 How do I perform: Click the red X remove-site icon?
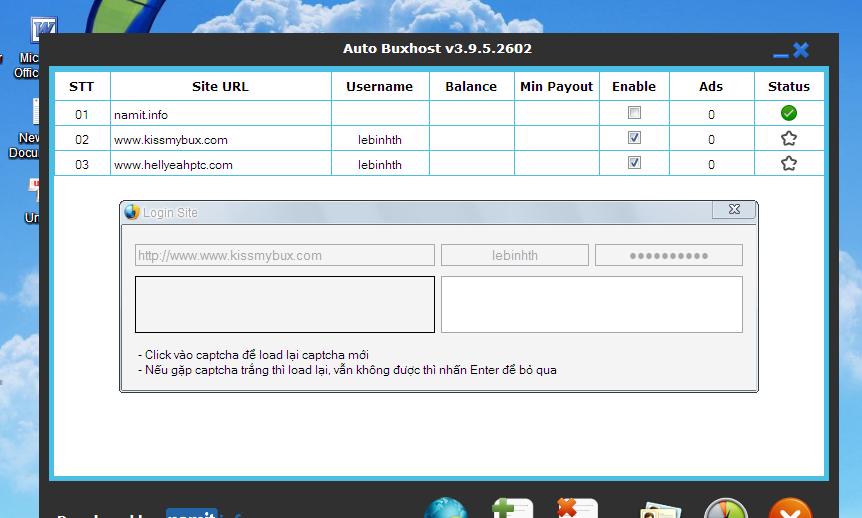pos(577,508)
